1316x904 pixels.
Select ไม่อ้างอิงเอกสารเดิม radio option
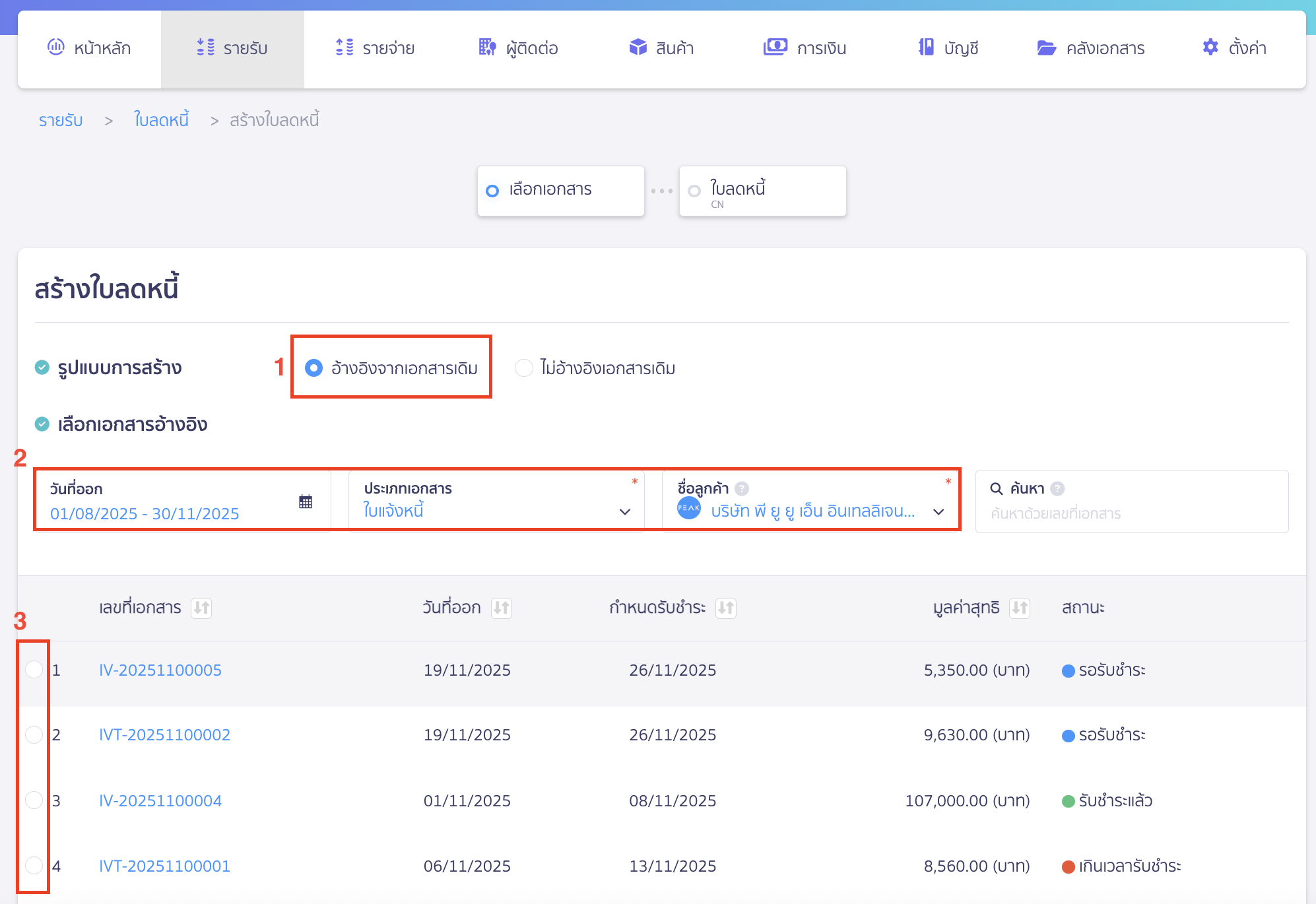523,368
